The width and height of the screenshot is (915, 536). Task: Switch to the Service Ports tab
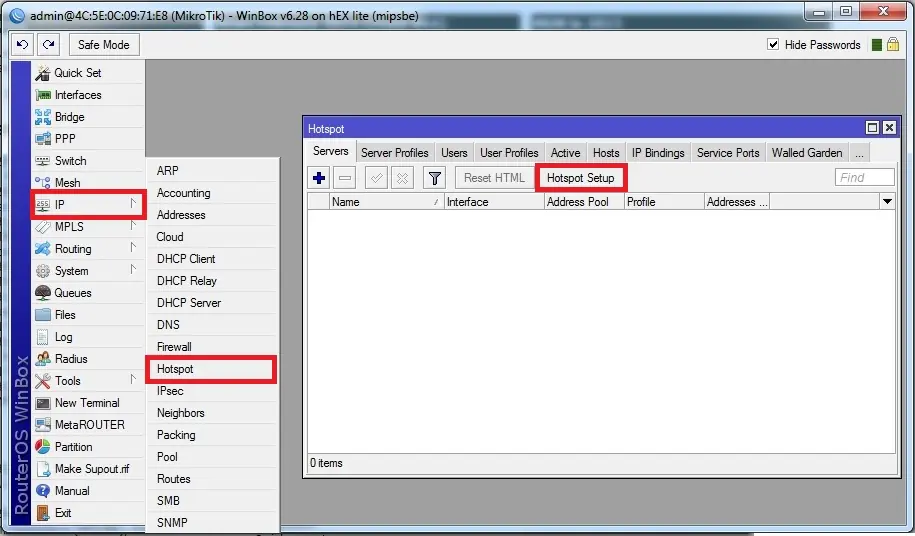(x=728, y=153)
